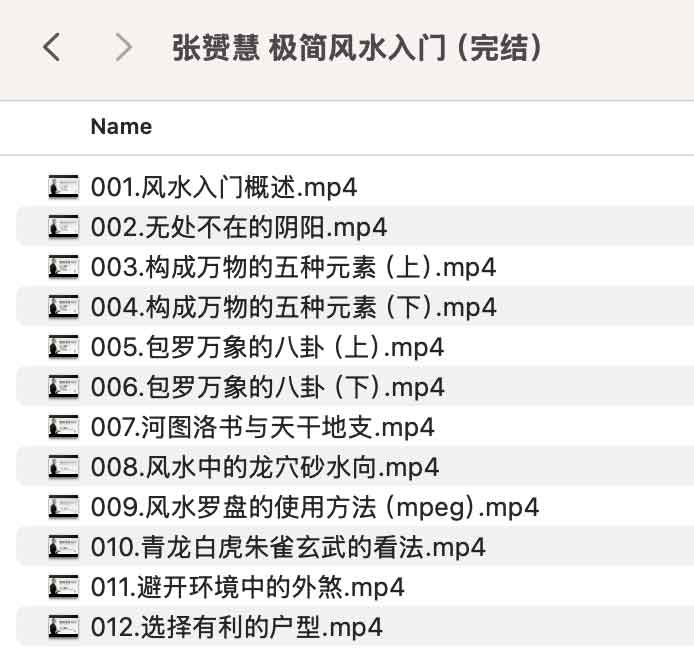
Task: Click the video icon for 010.青龙白虎朱雀玄武的看法
Action: [x=64, y=547]
